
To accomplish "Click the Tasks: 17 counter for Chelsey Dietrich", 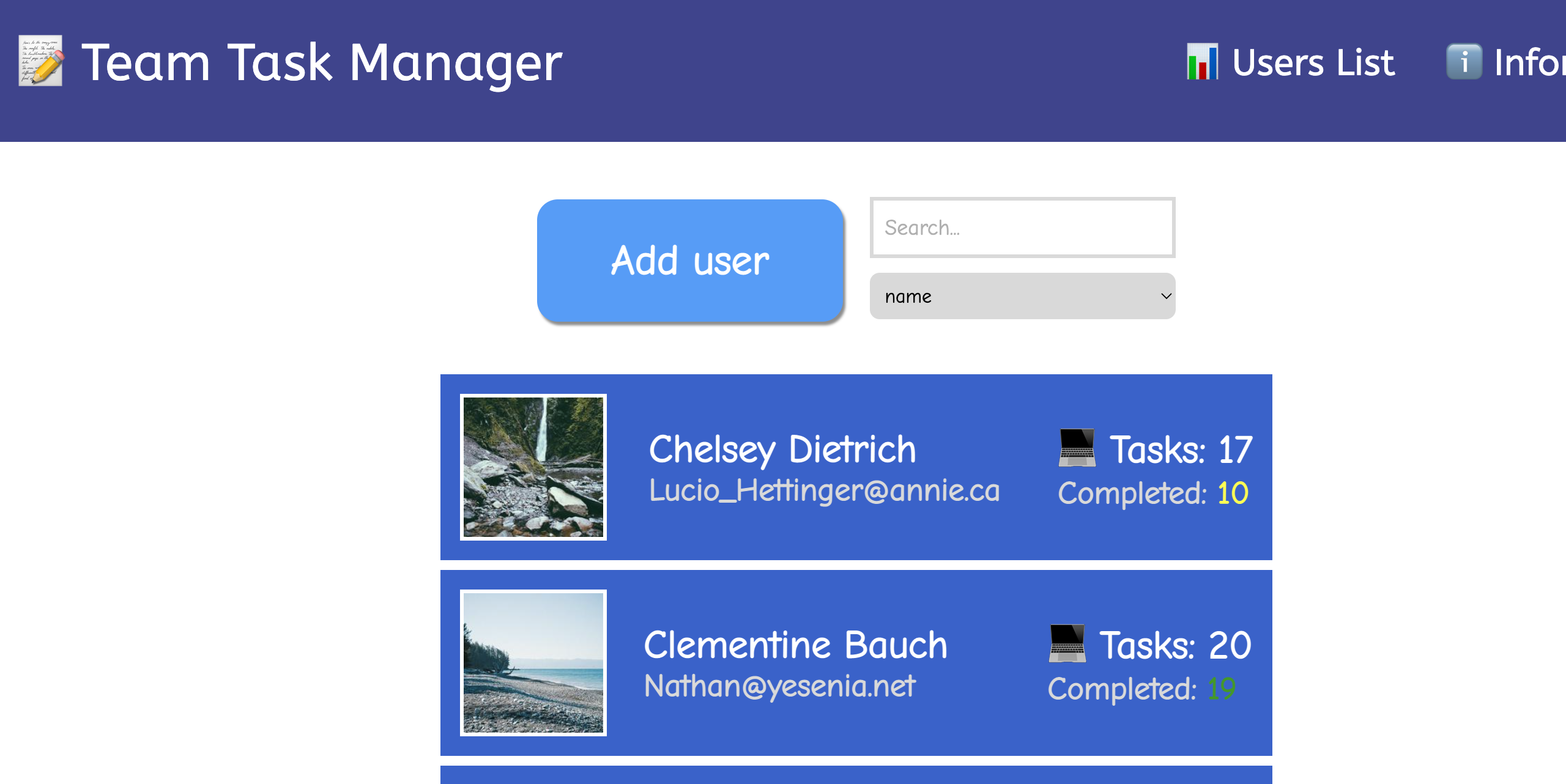I will (x=1181, y=449).
